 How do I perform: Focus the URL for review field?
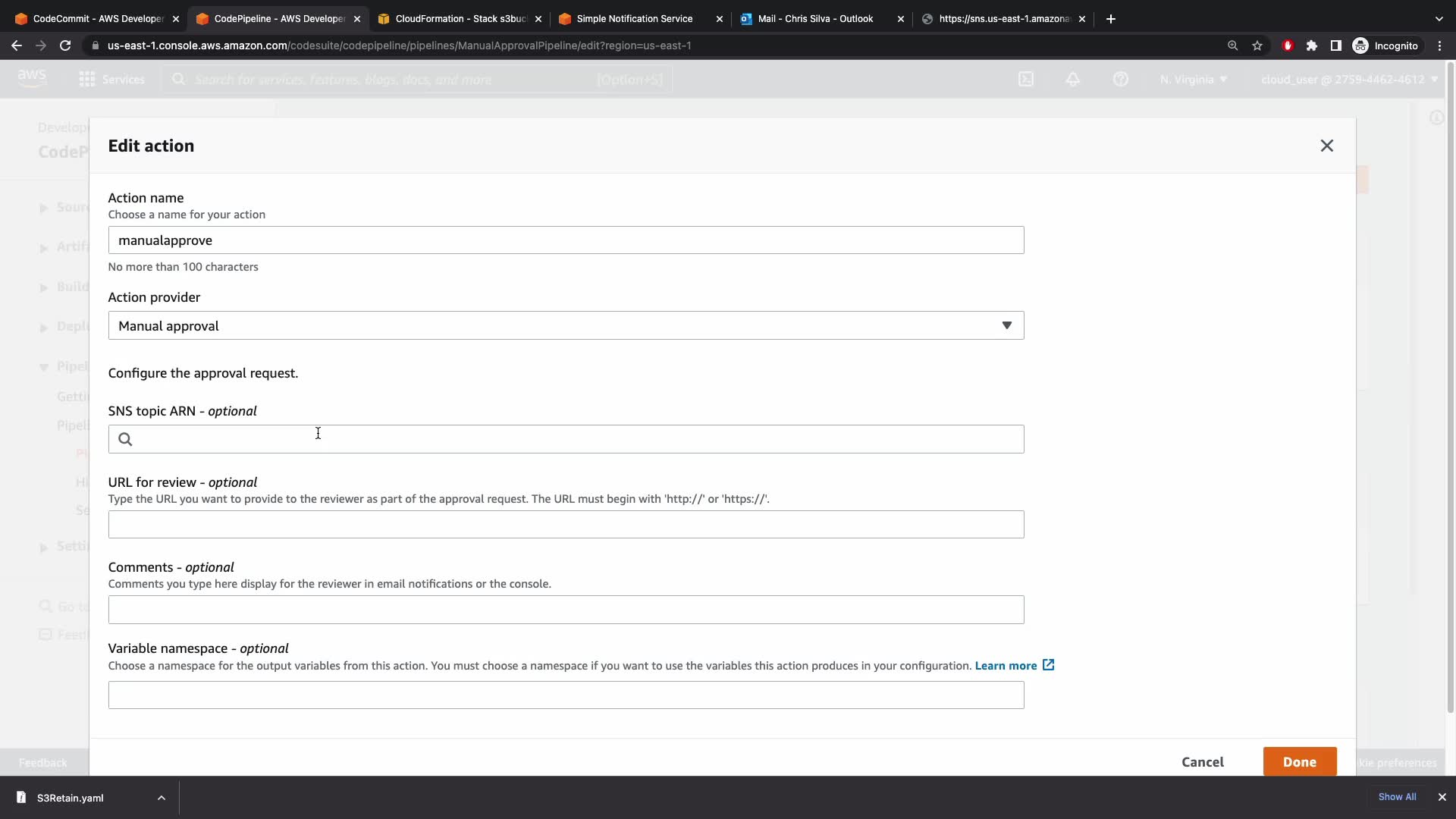click(x=566, y=525)
